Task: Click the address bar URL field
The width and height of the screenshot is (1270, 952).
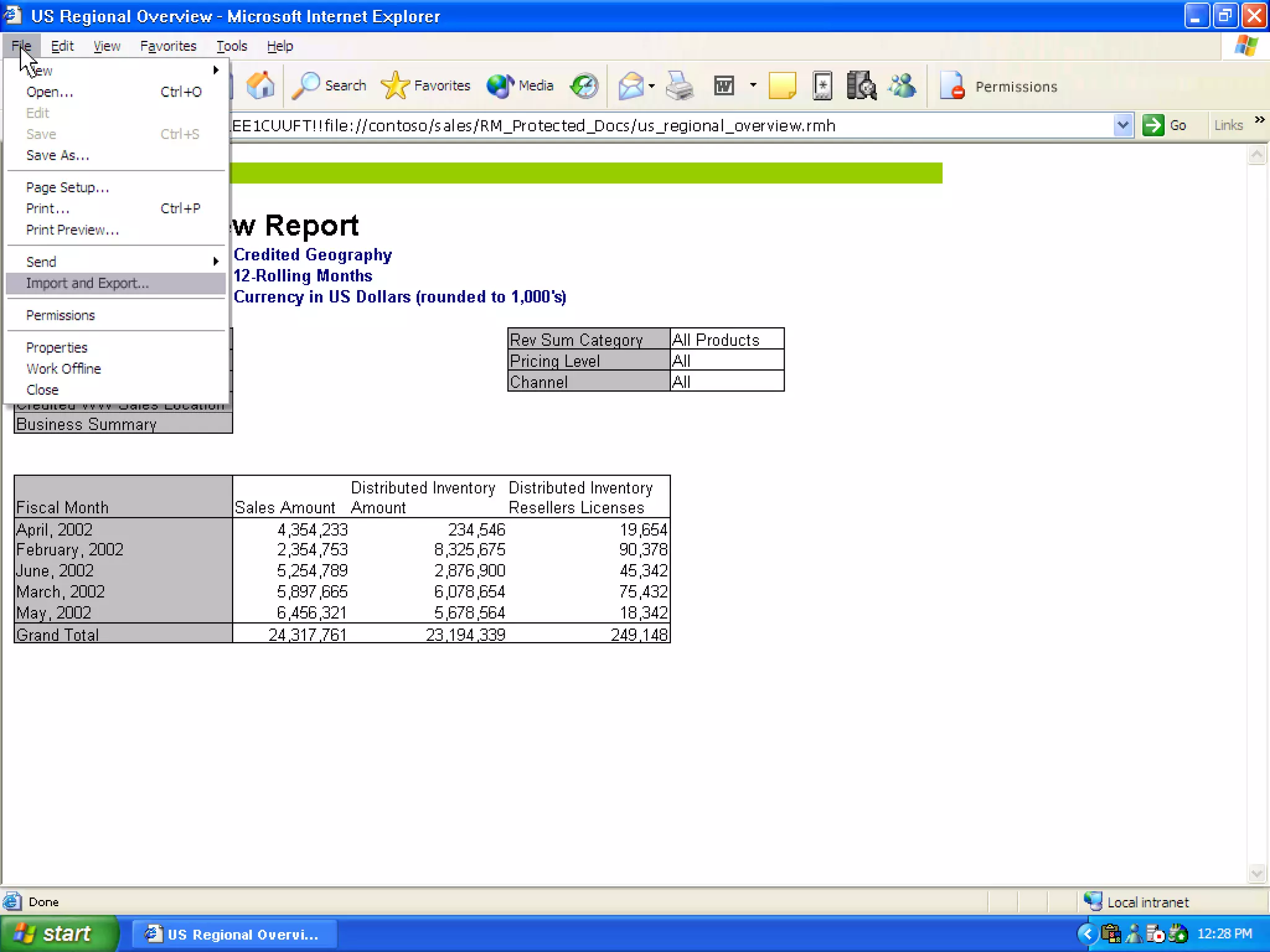Action: pyautogui.click(x=620, y=126)
